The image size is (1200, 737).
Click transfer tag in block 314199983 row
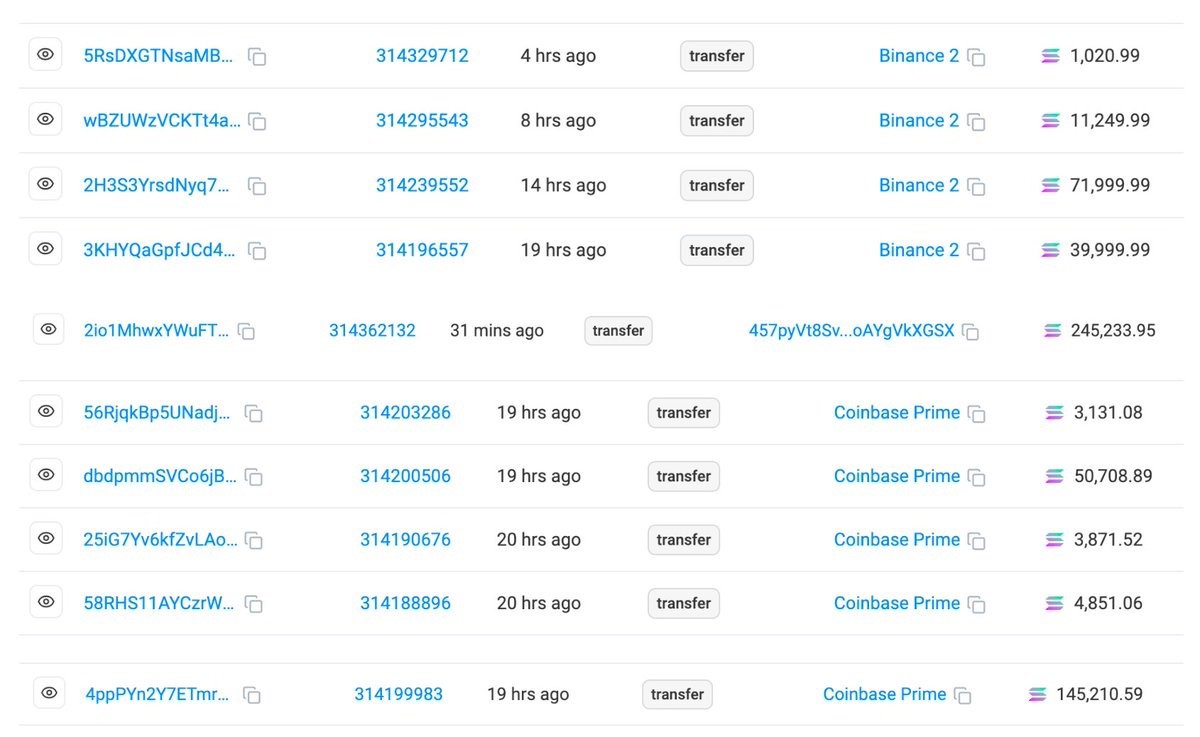(677, 694)
